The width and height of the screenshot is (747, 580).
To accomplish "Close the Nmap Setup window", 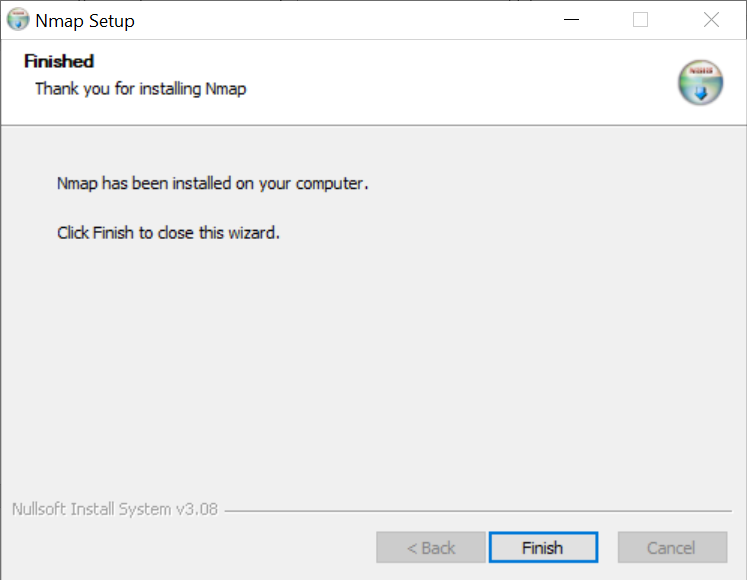I will [x=711, y=20].
